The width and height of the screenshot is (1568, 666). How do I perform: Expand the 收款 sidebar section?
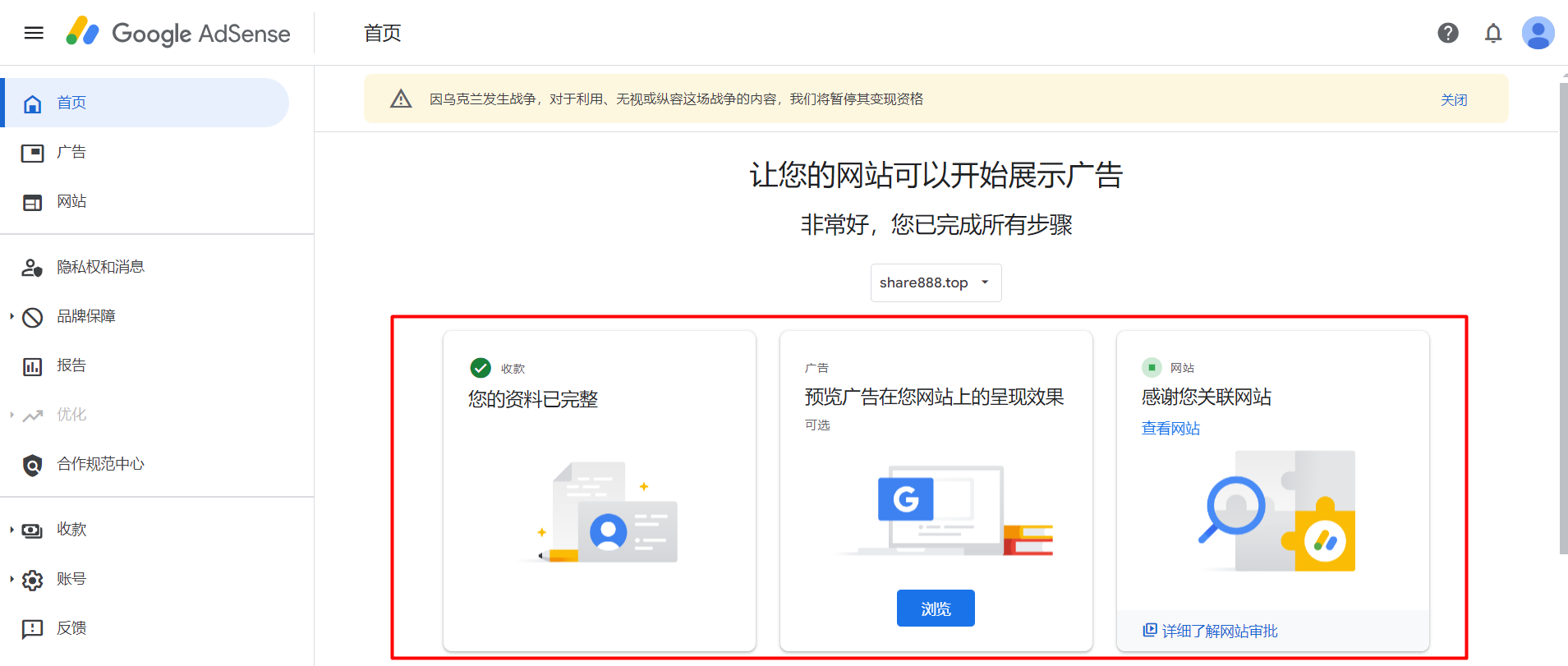tap(11, 530)
